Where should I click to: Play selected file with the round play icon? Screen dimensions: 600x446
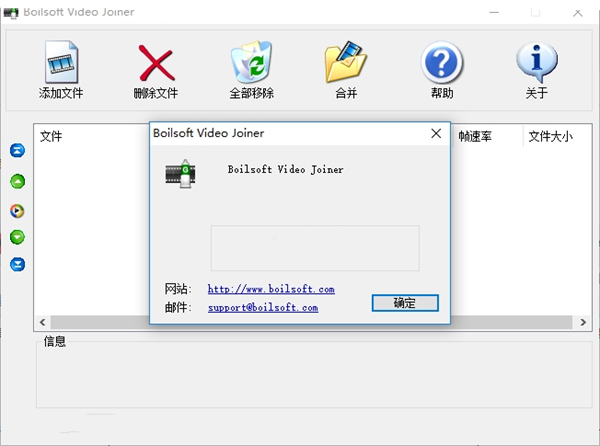17,211
